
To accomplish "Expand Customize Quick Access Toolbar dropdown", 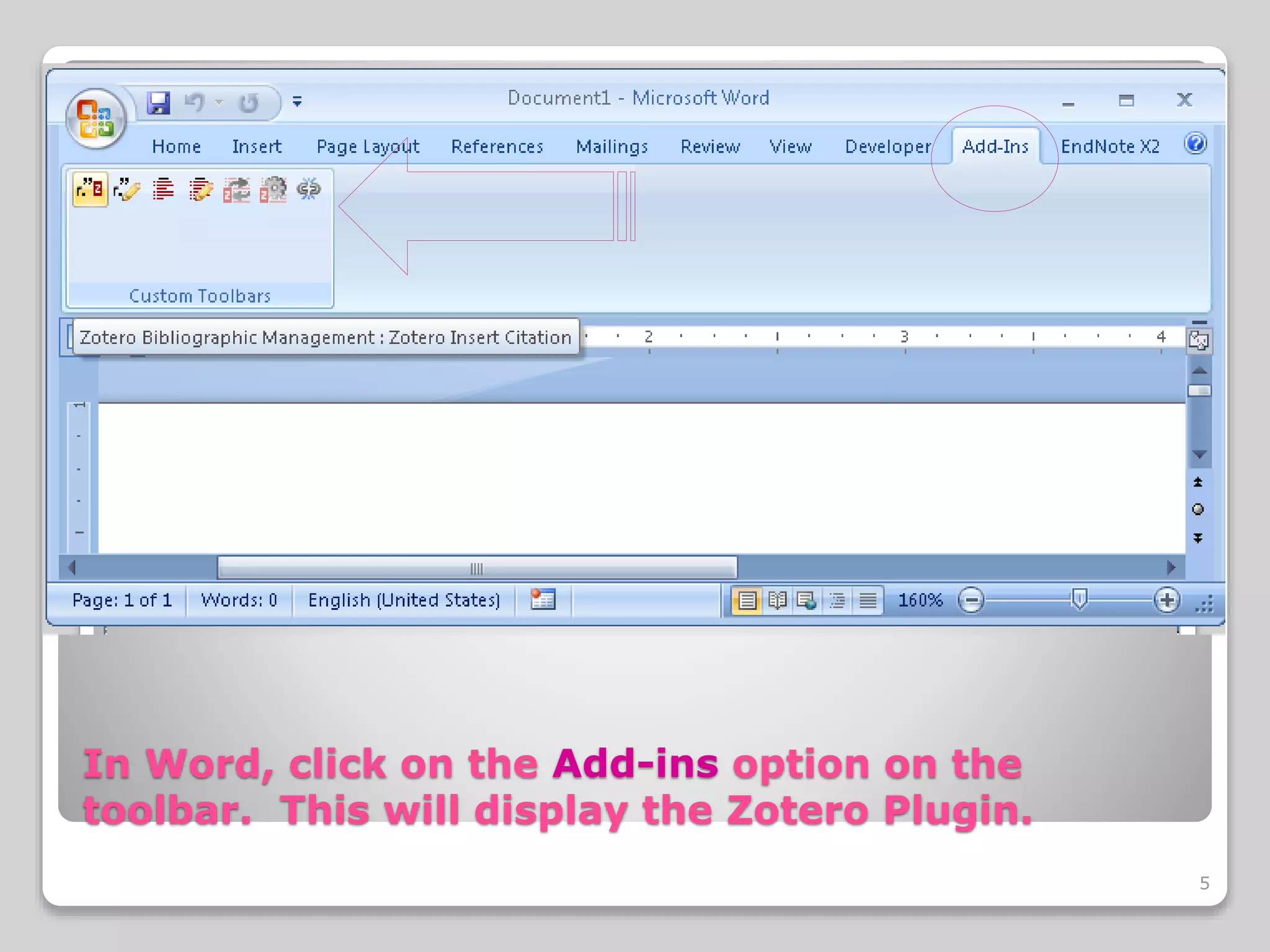I will [297, 101].
